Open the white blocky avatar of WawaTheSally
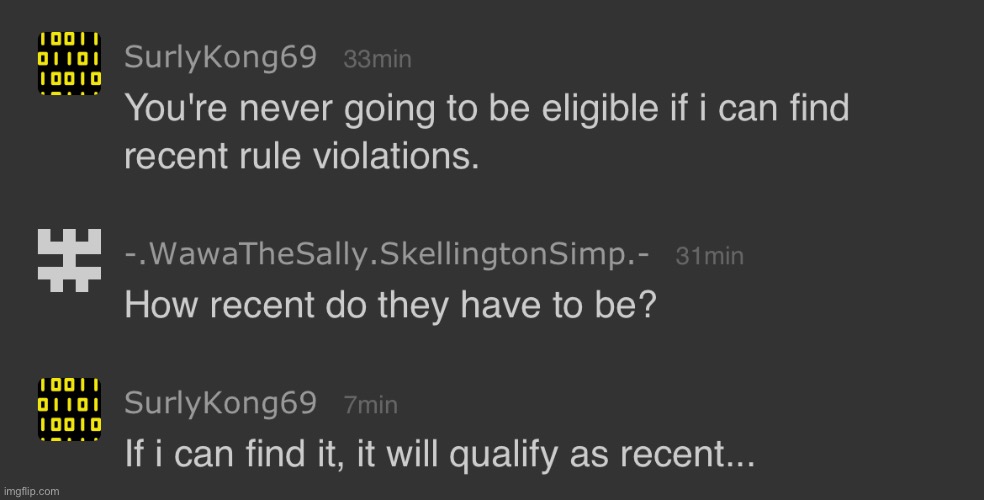 [x=70, y=260]
